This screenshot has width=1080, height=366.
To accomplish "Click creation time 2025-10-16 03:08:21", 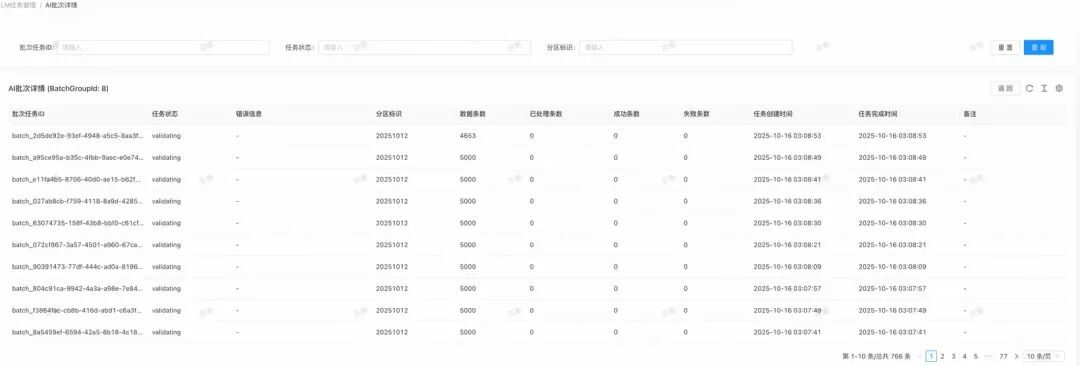I will click(787, 245).
